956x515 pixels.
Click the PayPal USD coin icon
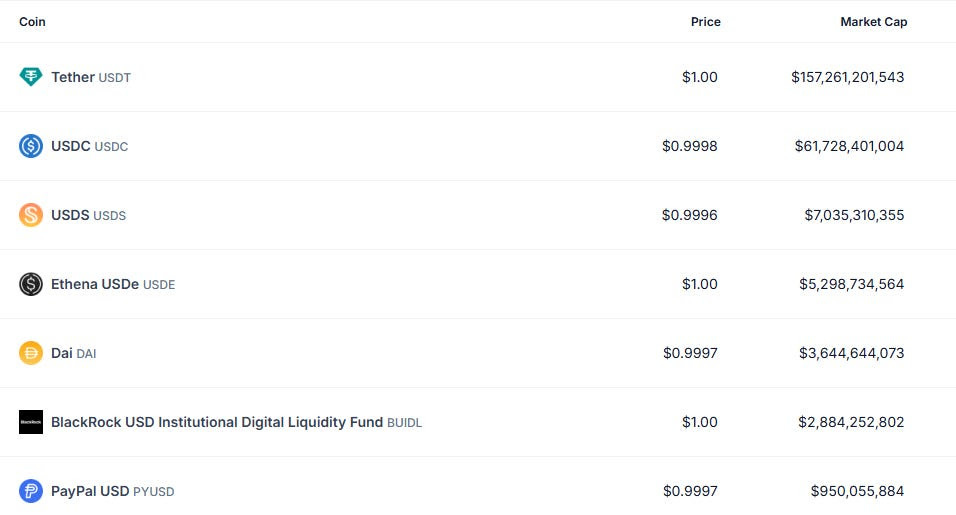30,491
